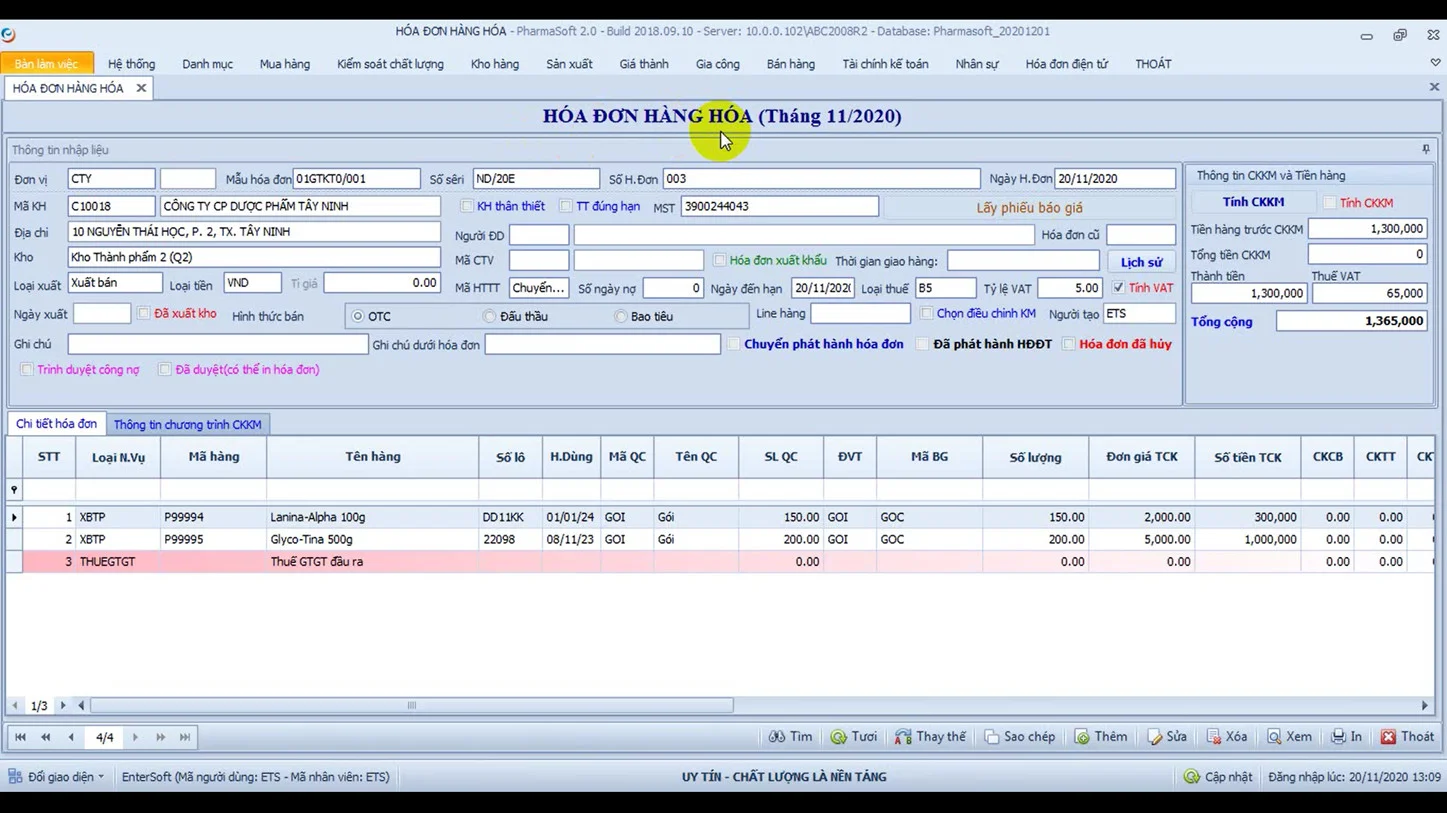Viewport: 1447px width, 813px height.
Task: Click the Cập nhật update icon
Action: pyautogui.click(x=1191, y=777)
